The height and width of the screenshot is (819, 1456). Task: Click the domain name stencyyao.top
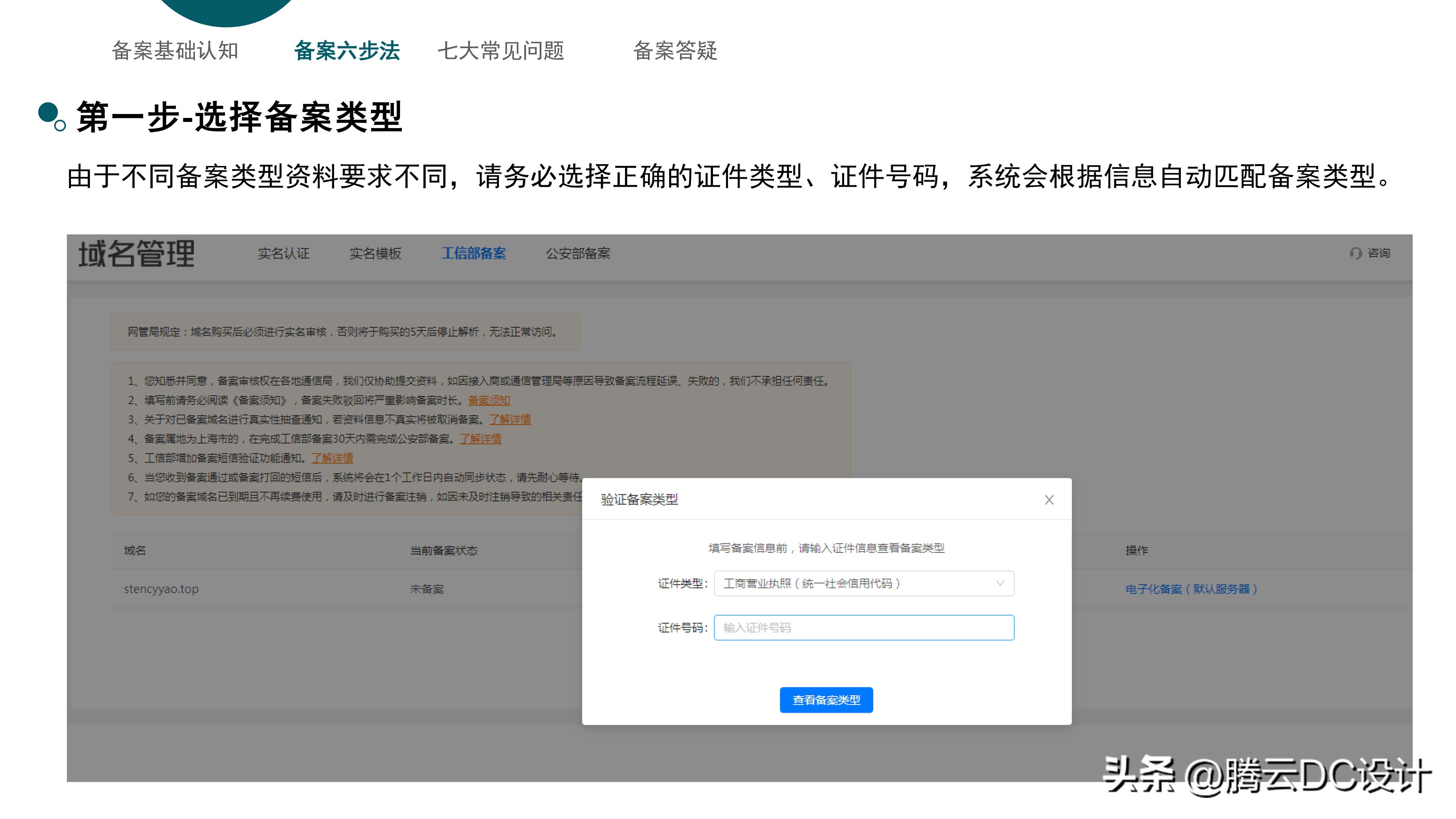161,588
